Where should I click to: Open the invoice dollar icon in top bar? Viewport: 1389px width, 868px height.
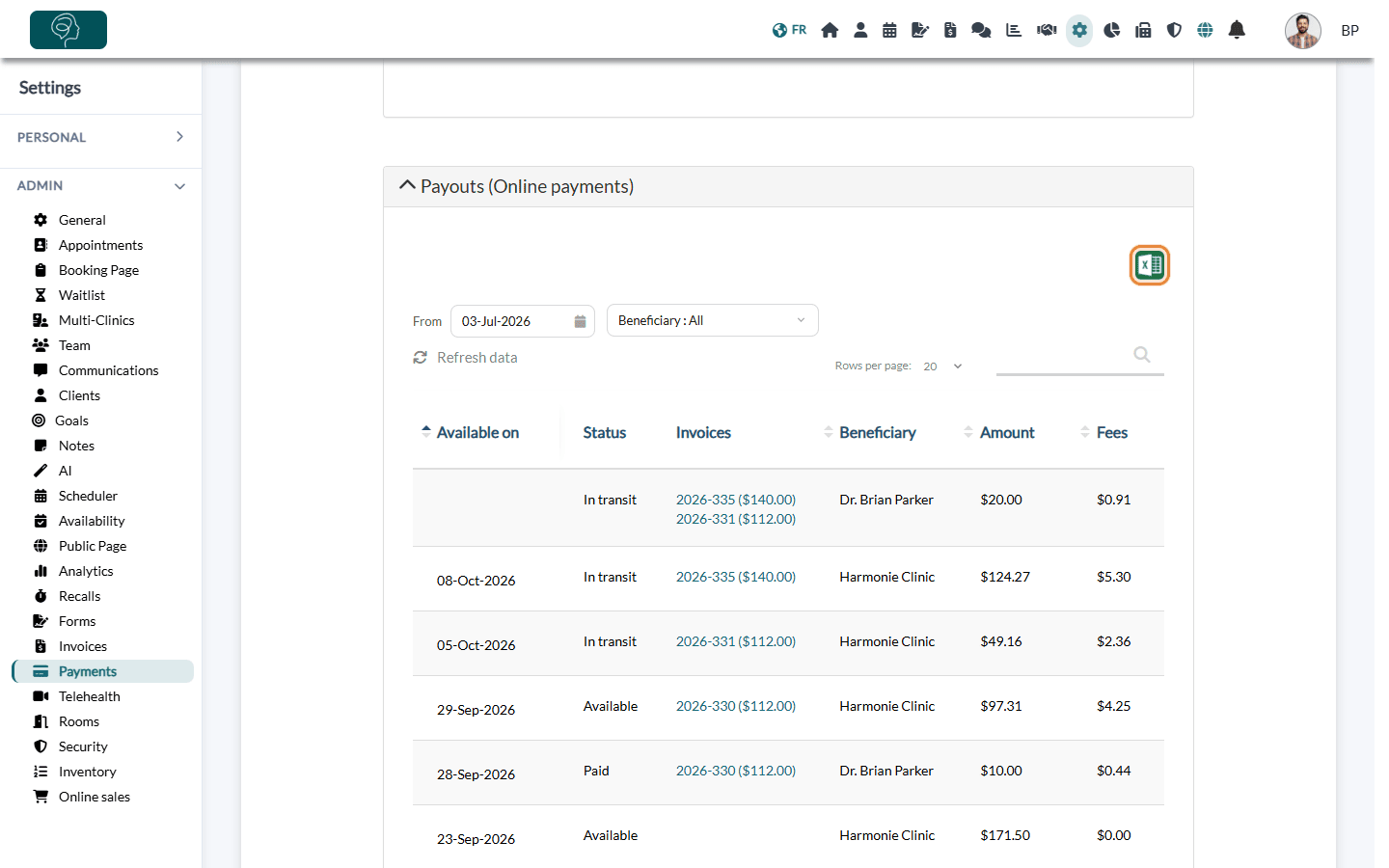pyautogui.click(x=950, y=30)
